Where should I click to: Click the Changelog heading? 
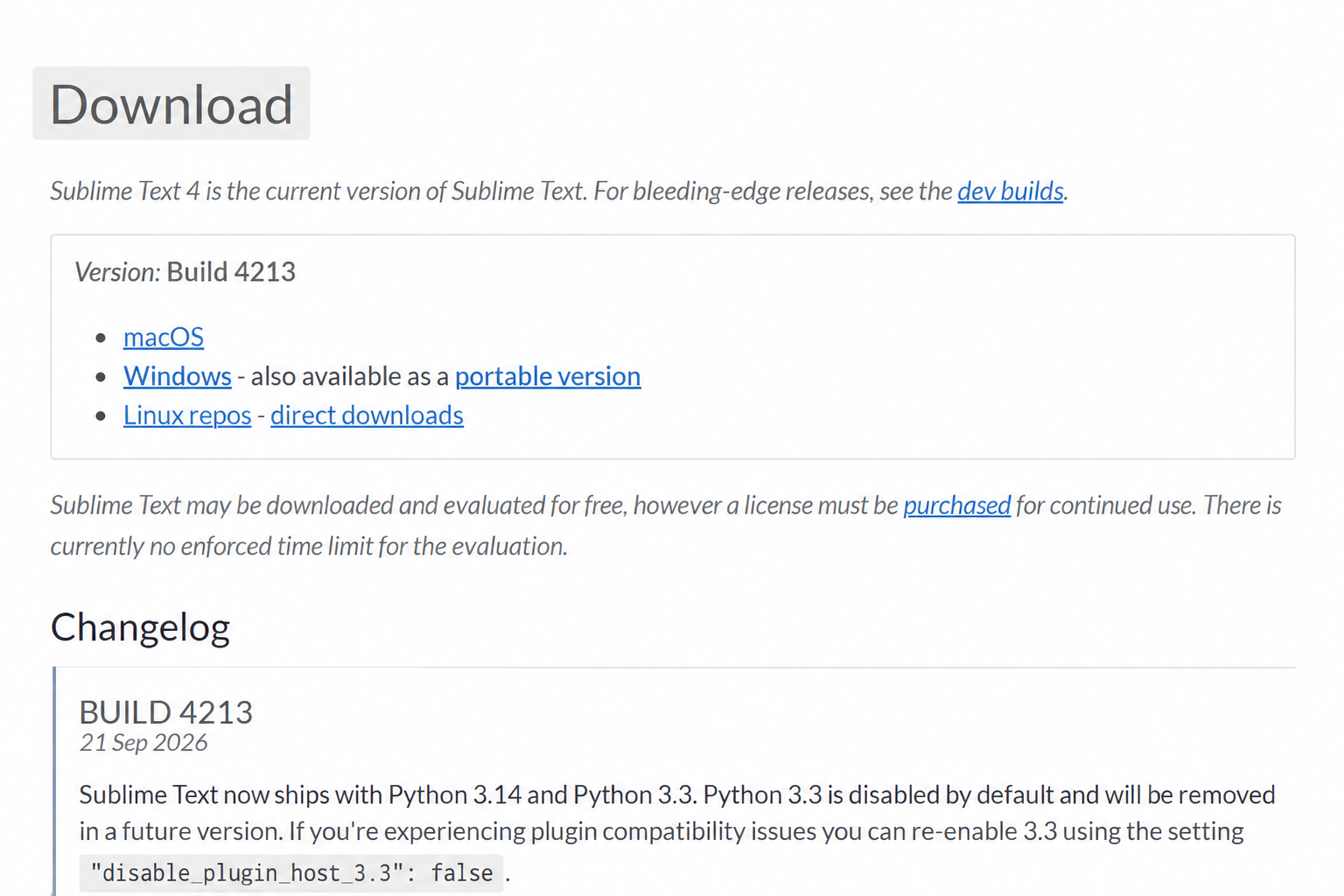tap(141, 627)
